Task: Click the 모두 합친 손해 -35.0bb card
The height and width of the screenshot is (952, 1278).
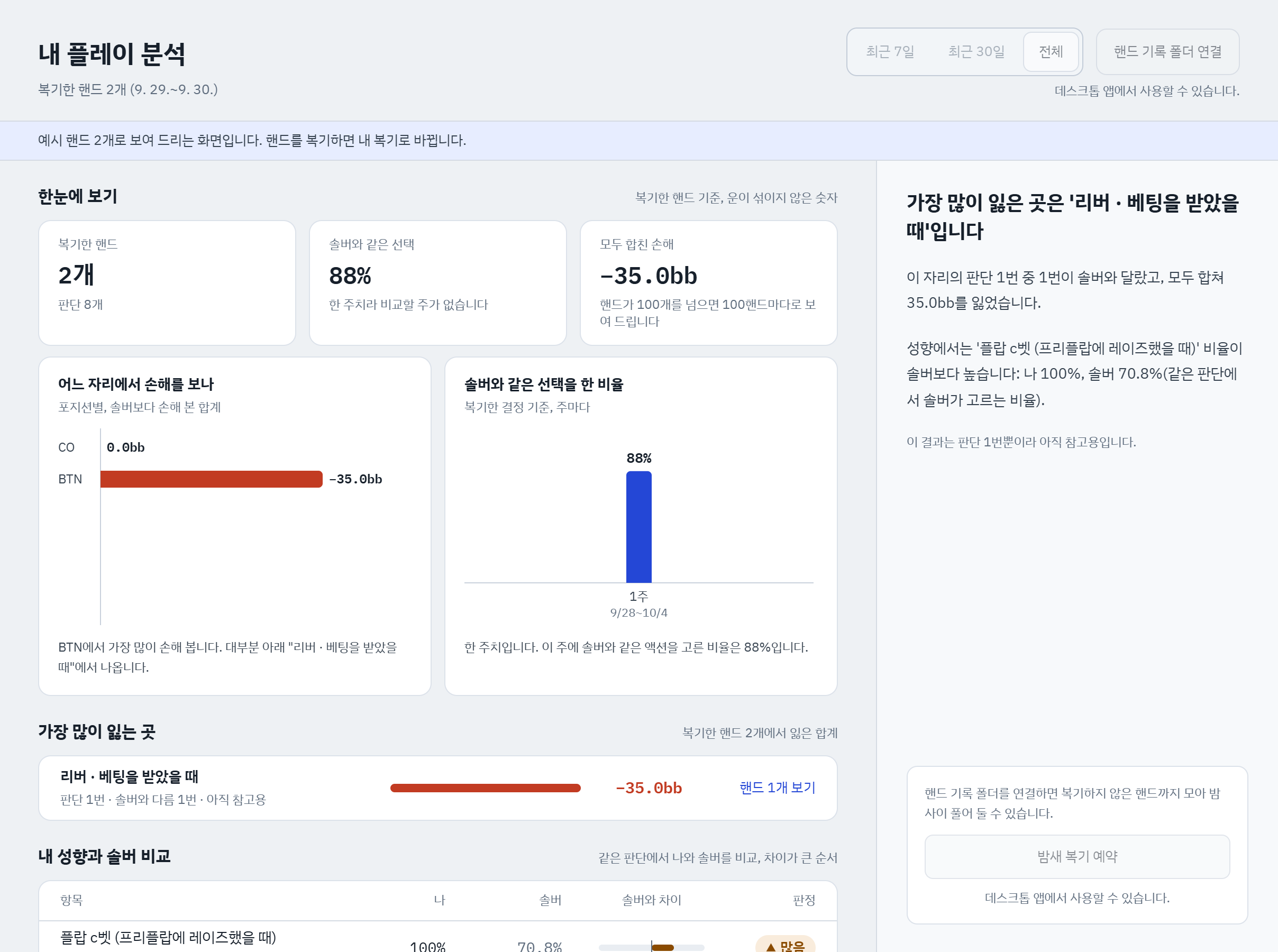Action: [x=709, y=283]
